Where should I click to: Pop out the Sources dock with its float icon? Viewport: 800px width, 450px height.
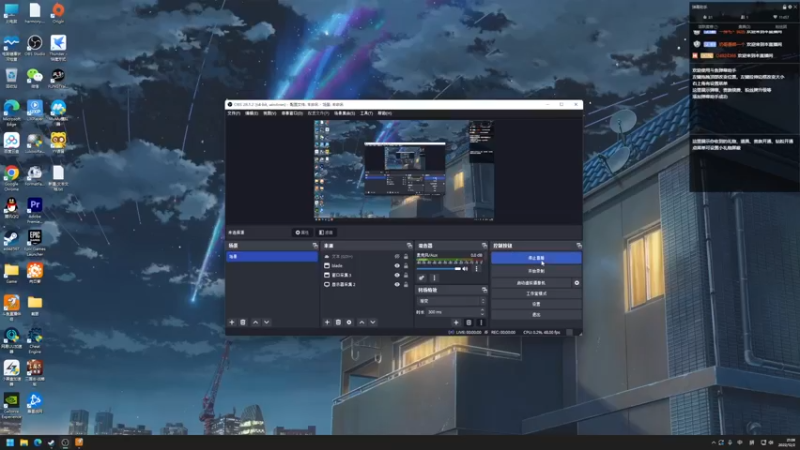(409, 246)
